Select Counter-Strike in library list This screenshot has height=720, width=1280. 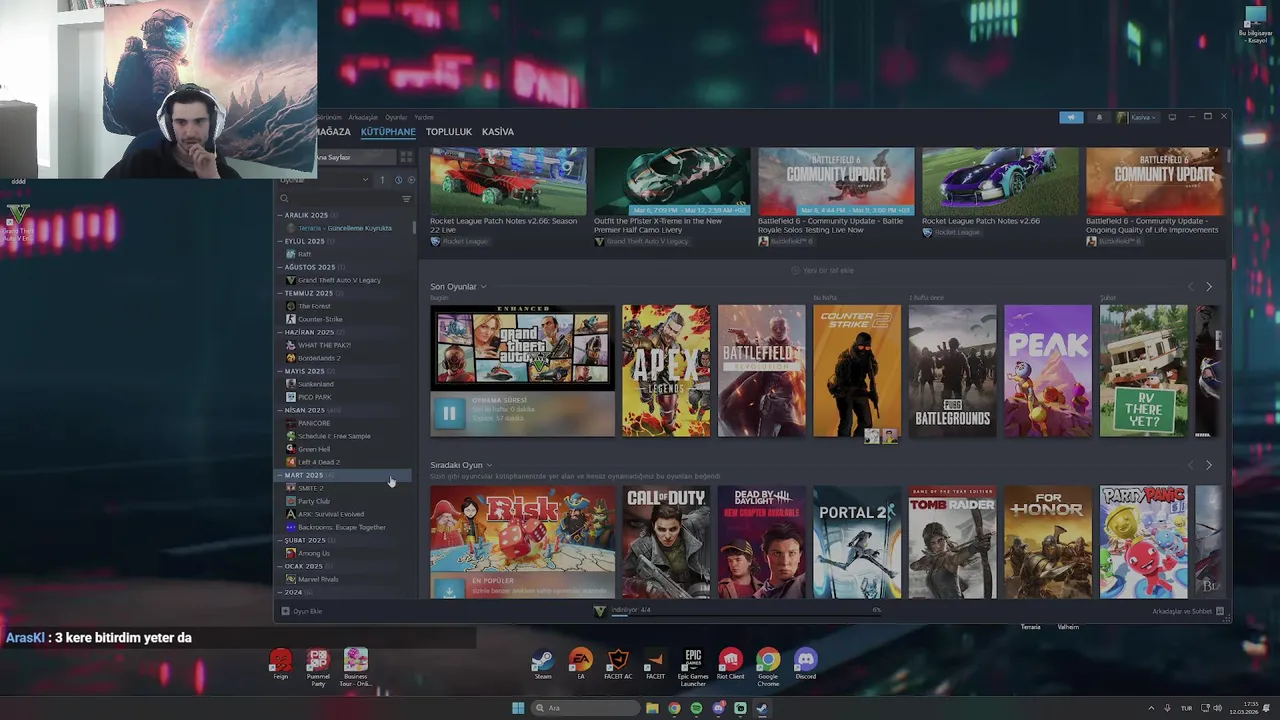320,319
